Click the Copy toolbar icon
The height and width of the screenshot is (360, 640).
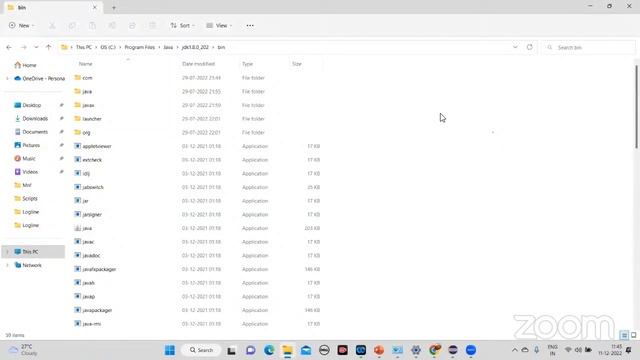tap(72, 26)
